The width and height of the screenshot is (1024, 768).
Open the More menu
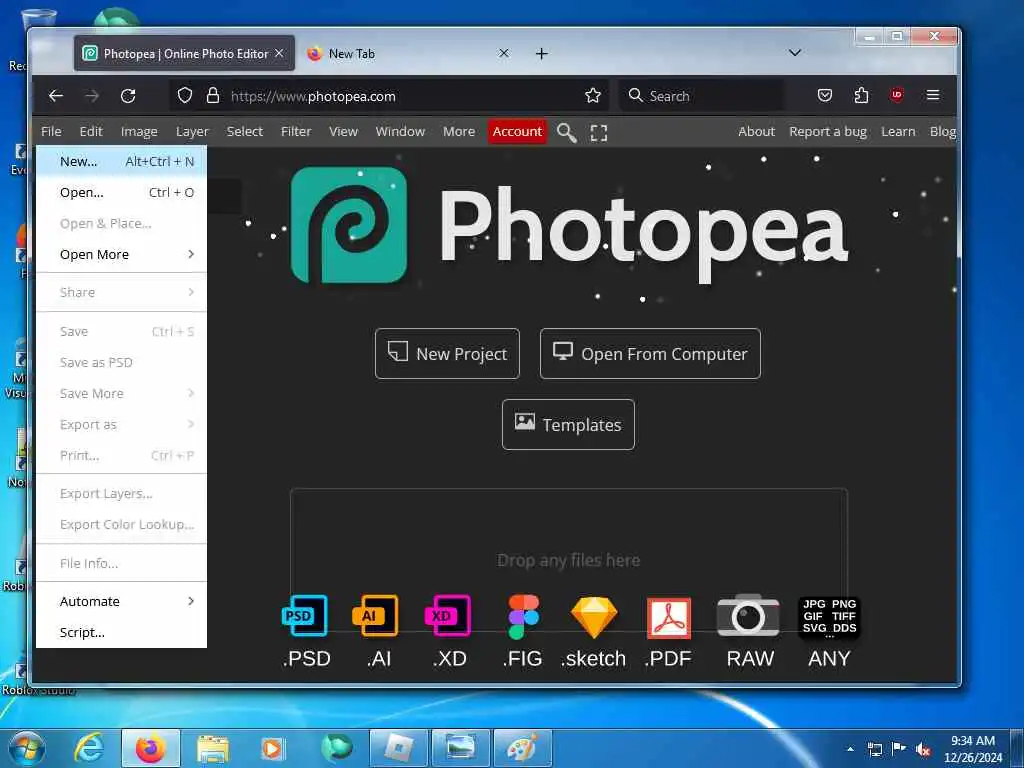pos(459,131)
